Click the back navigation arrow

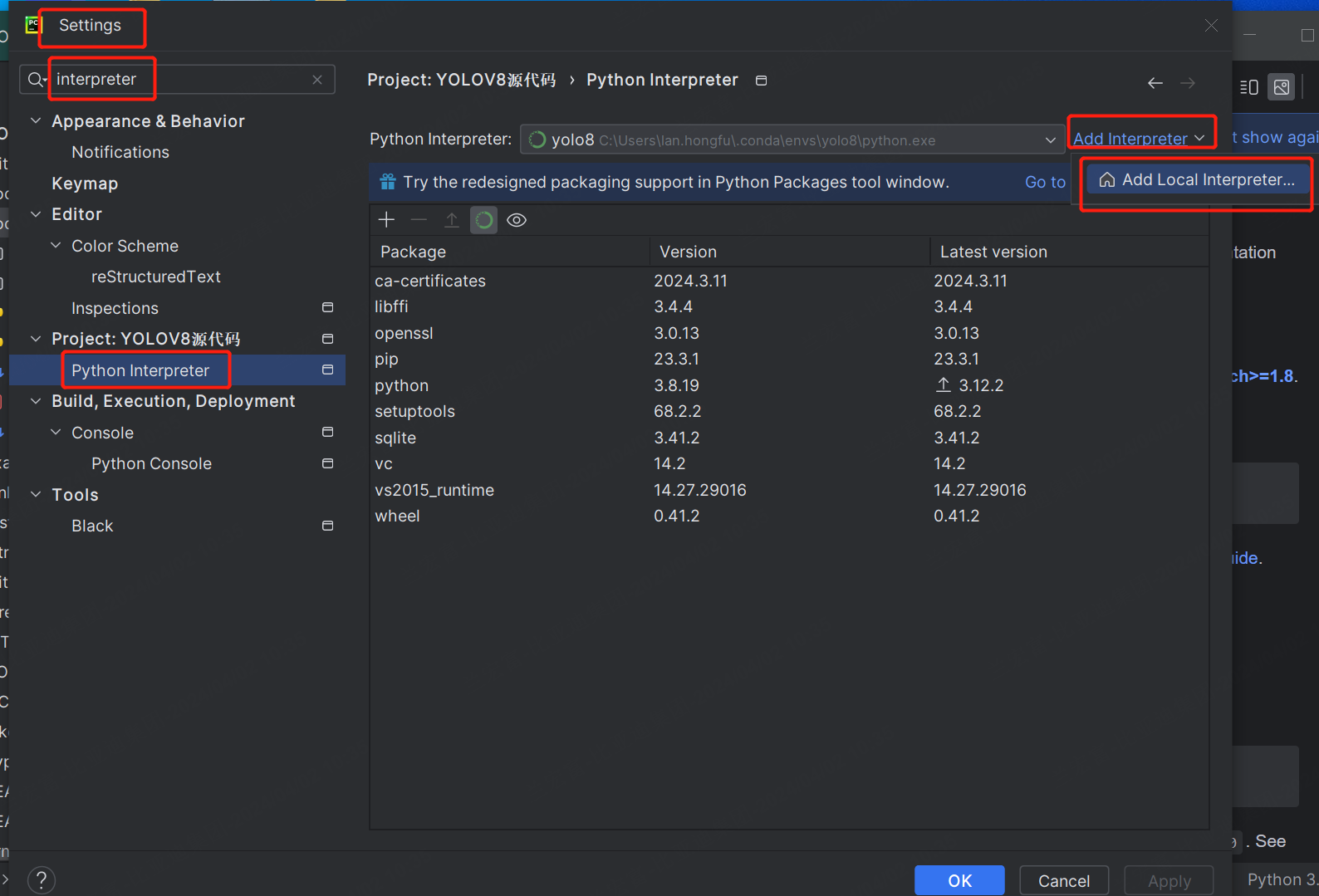pyautogui.click(x=1155, y=83)
